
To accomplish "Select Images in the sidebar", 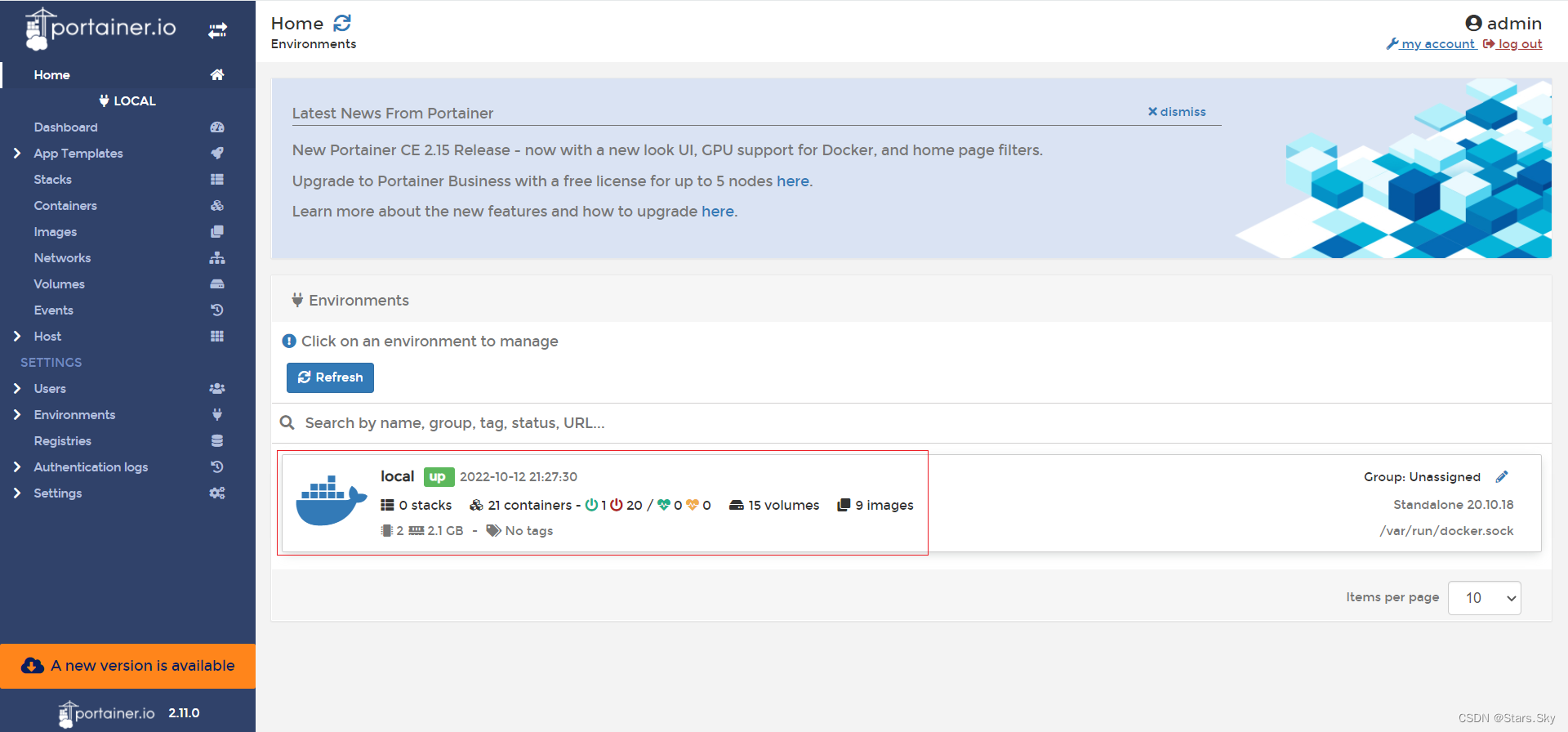I will [x=55, y=232].
